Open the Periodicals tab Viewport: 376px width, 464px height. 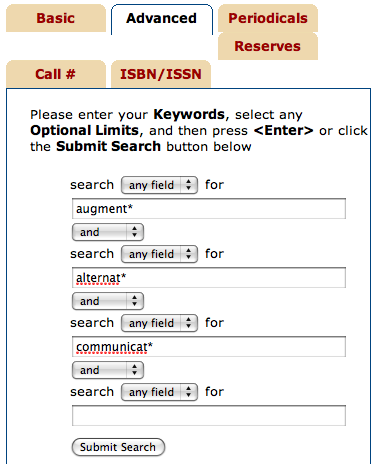tap(268, 18)
